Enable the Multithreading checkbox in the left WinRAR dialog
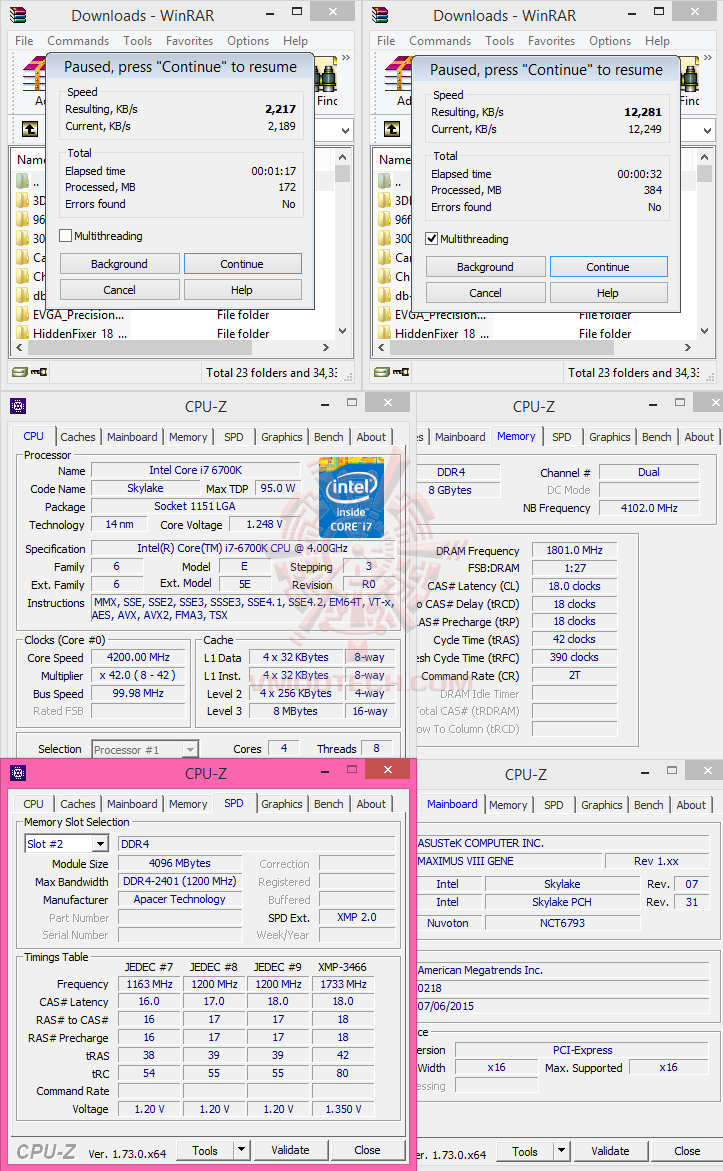The height and width of the screenshot is (1171, 723). [66, 236]
